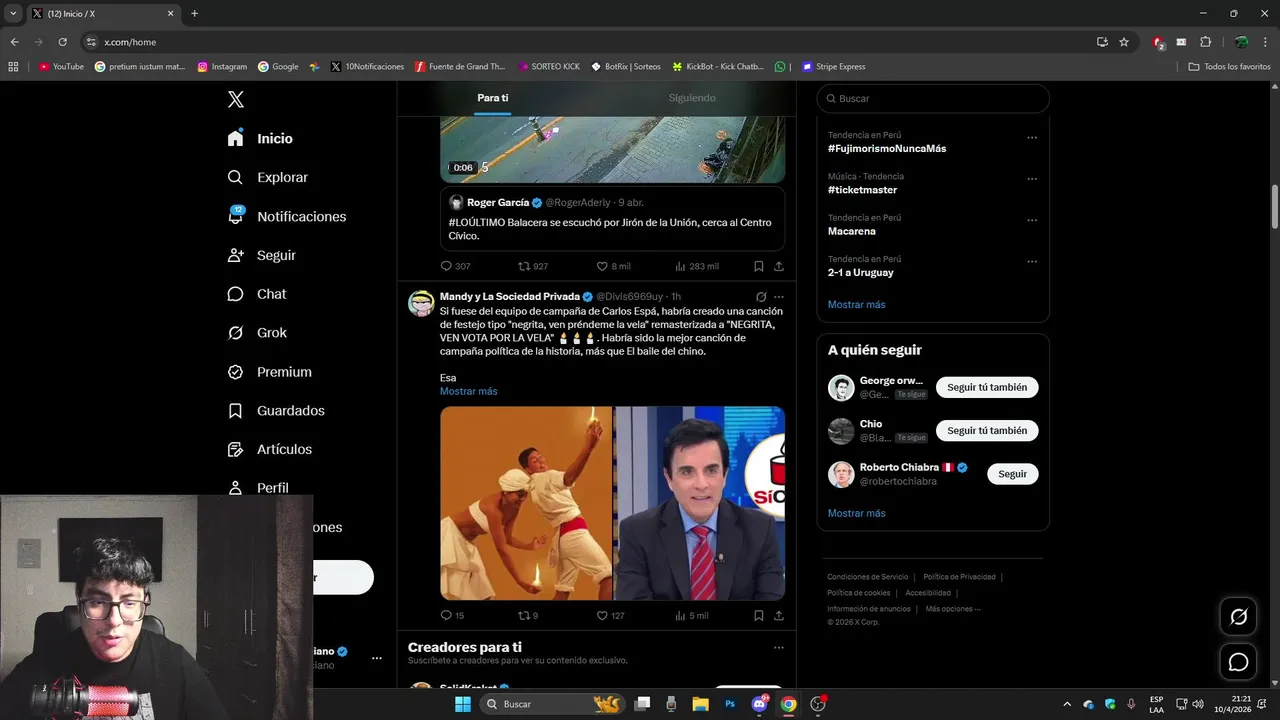The height and width of the screenshot is (720, 1280).
Task: Show more trends with Mostrar más
Action: tap(856, 304)
